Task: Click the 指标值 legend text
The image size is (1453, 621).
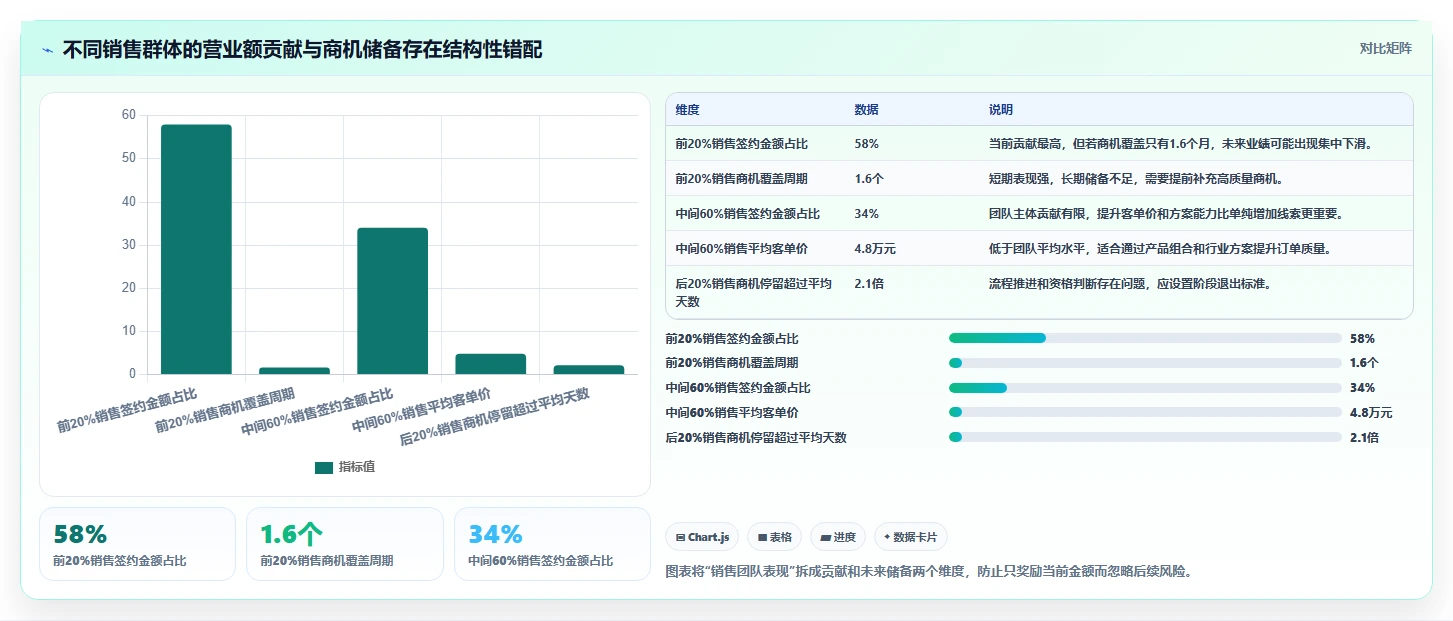Action: pyautogui.click(x=357, y=467)
